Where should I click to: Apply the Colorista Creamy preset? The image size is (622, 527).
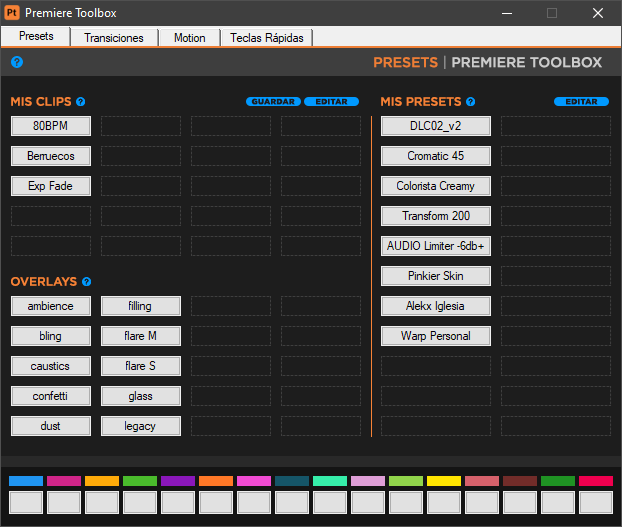pos(436,186)
